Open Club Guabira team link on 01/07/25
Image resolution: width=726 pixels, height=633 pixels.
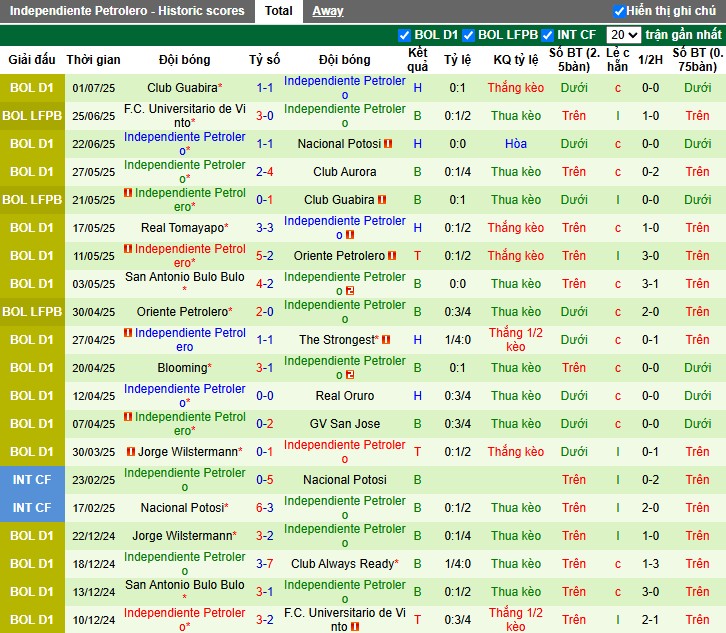tap(182, 88)
